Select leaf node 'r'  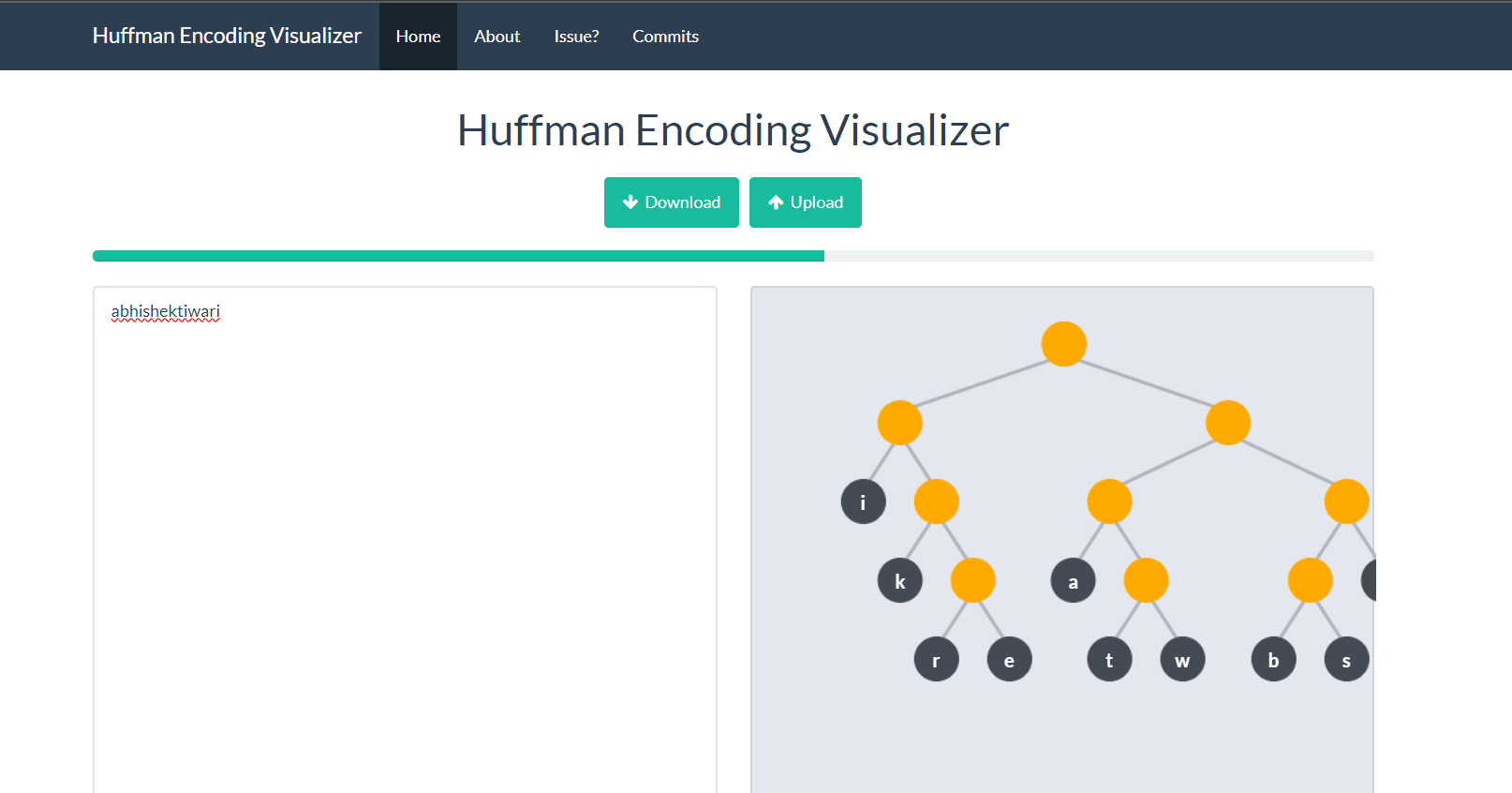coord(937,660)
